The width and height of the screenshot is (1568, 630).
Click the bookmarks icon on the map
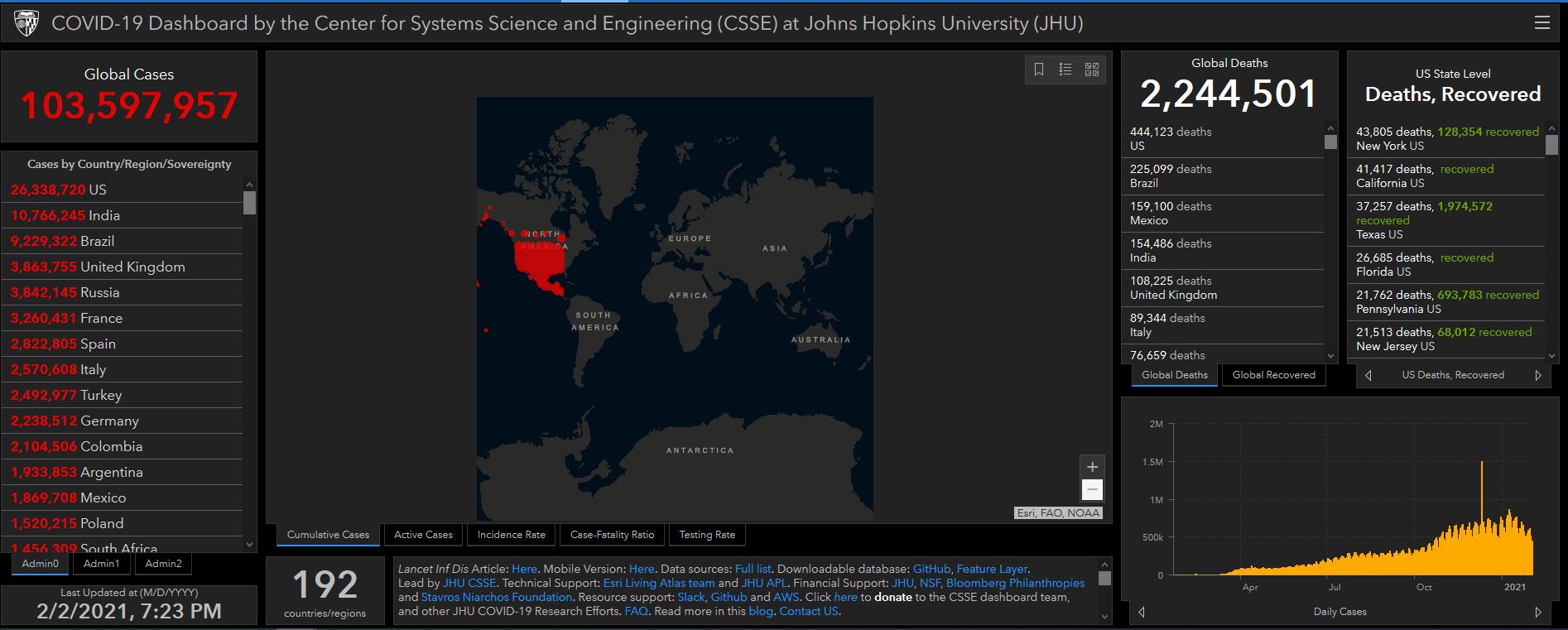(1039, 70)
